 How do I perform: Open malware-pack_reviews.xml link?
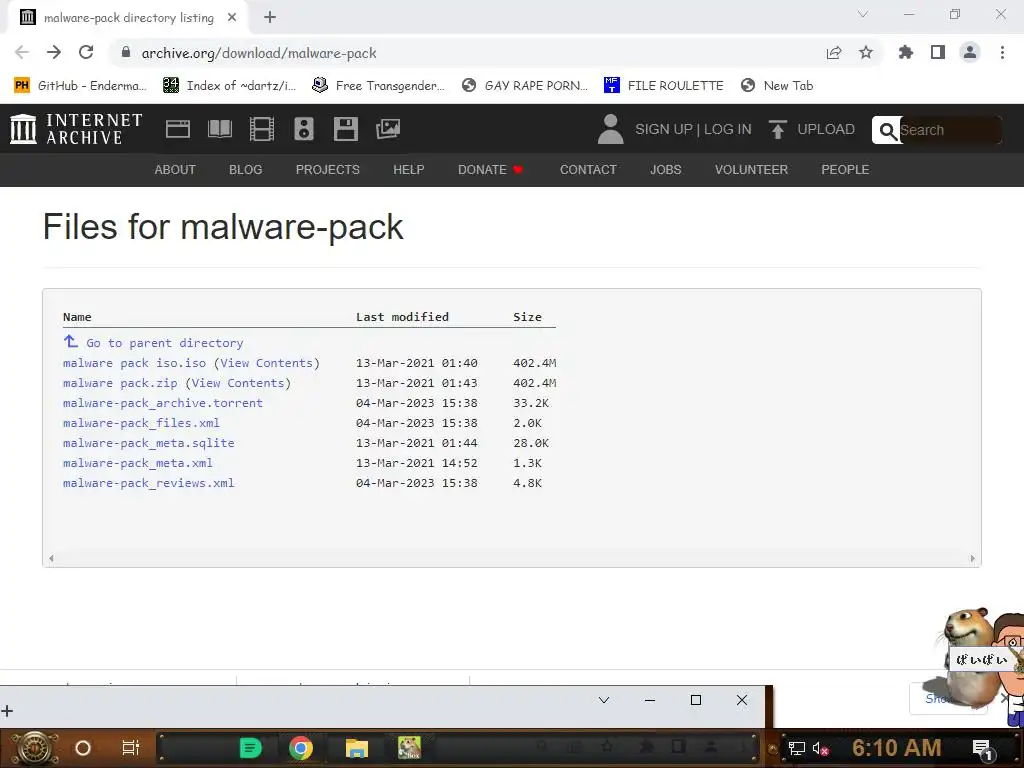tap(148, 483)
